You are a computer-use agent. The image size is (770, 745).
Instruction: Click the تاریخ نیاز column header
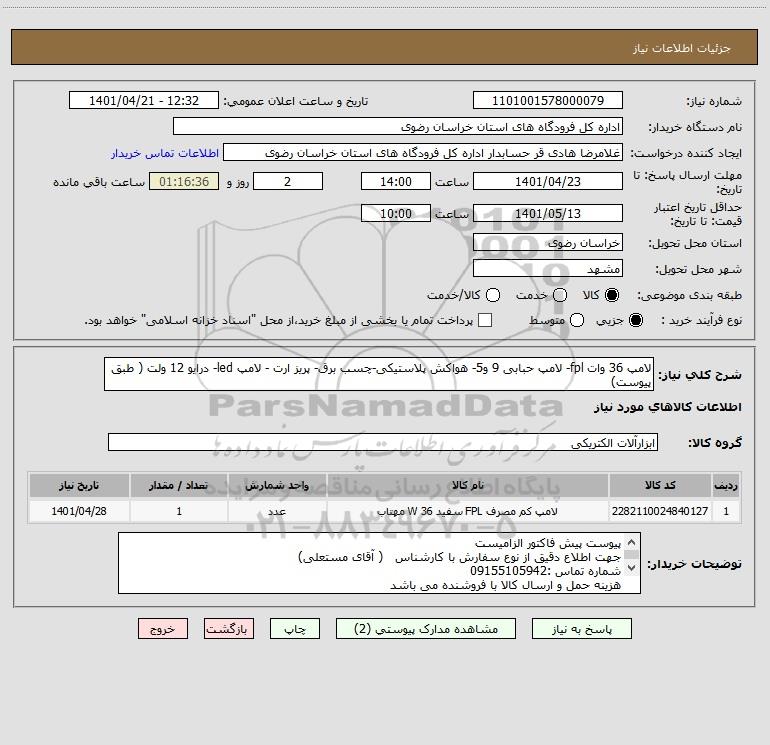click(79, 485)
